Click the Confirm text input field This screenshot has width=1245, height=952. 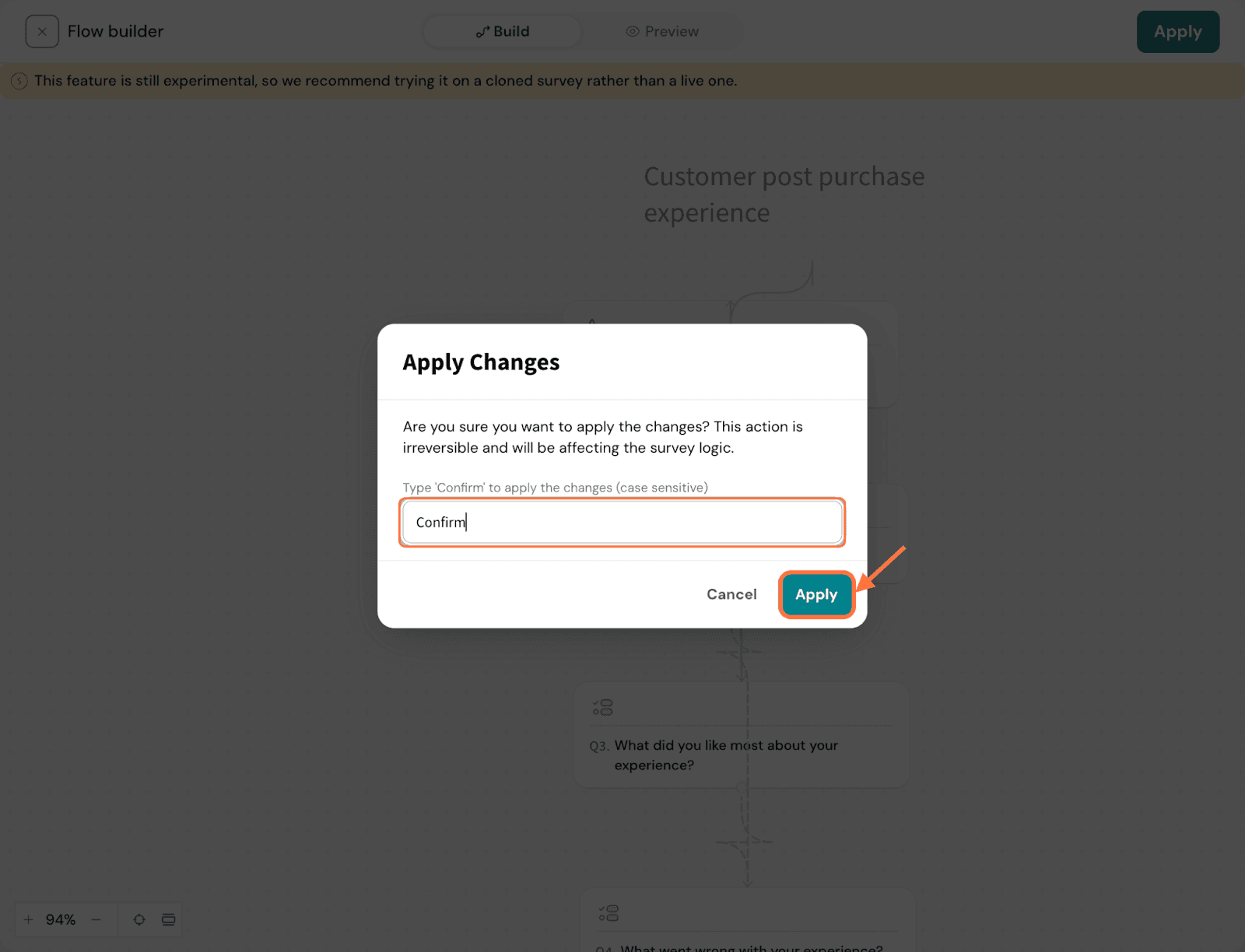coord(622,523)
